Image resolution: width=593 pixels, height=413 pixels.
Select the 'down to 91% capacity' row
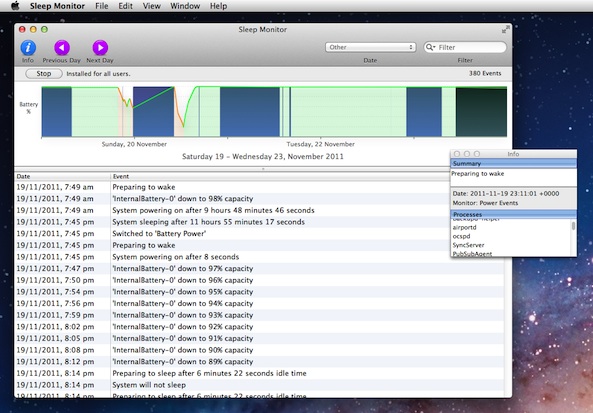pos(259,338)
